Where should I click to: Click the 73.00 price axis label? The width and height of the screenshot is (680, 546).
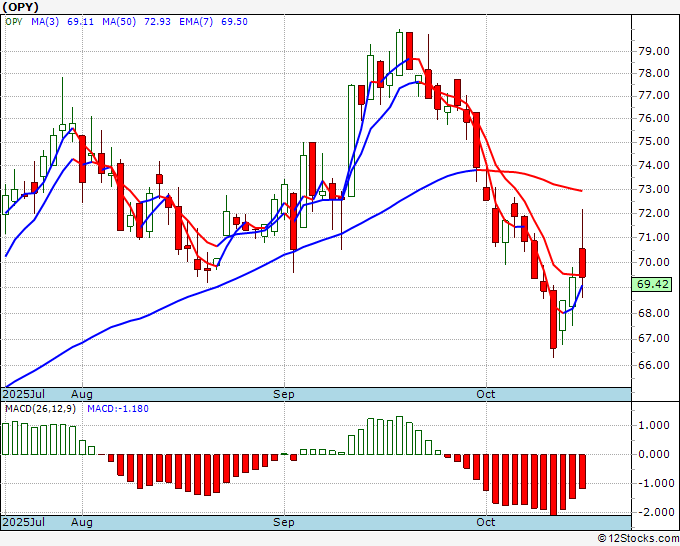[654, 189]
